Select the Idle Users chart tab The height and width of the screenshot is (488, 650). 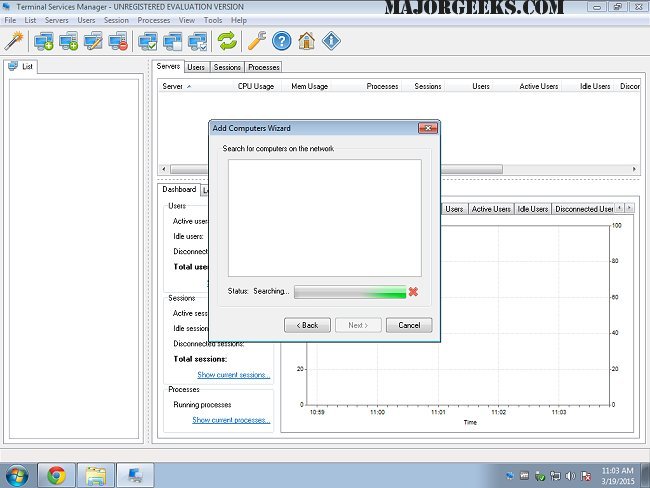tap(533, 209)
